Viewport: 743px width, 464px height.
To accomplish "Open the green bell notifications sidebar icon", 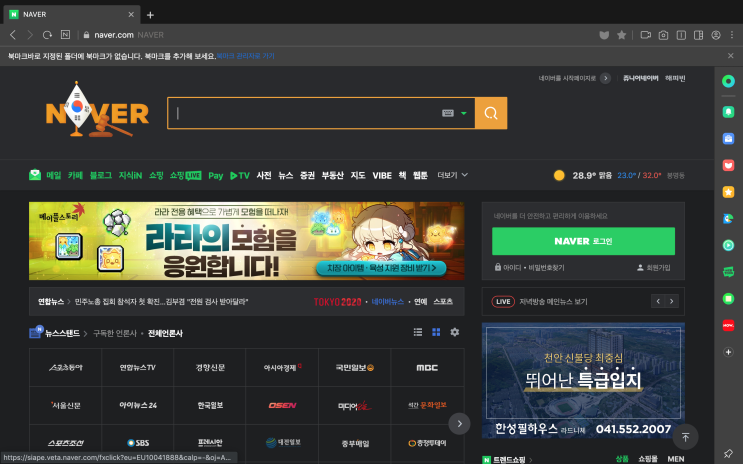I will (728, 112).
